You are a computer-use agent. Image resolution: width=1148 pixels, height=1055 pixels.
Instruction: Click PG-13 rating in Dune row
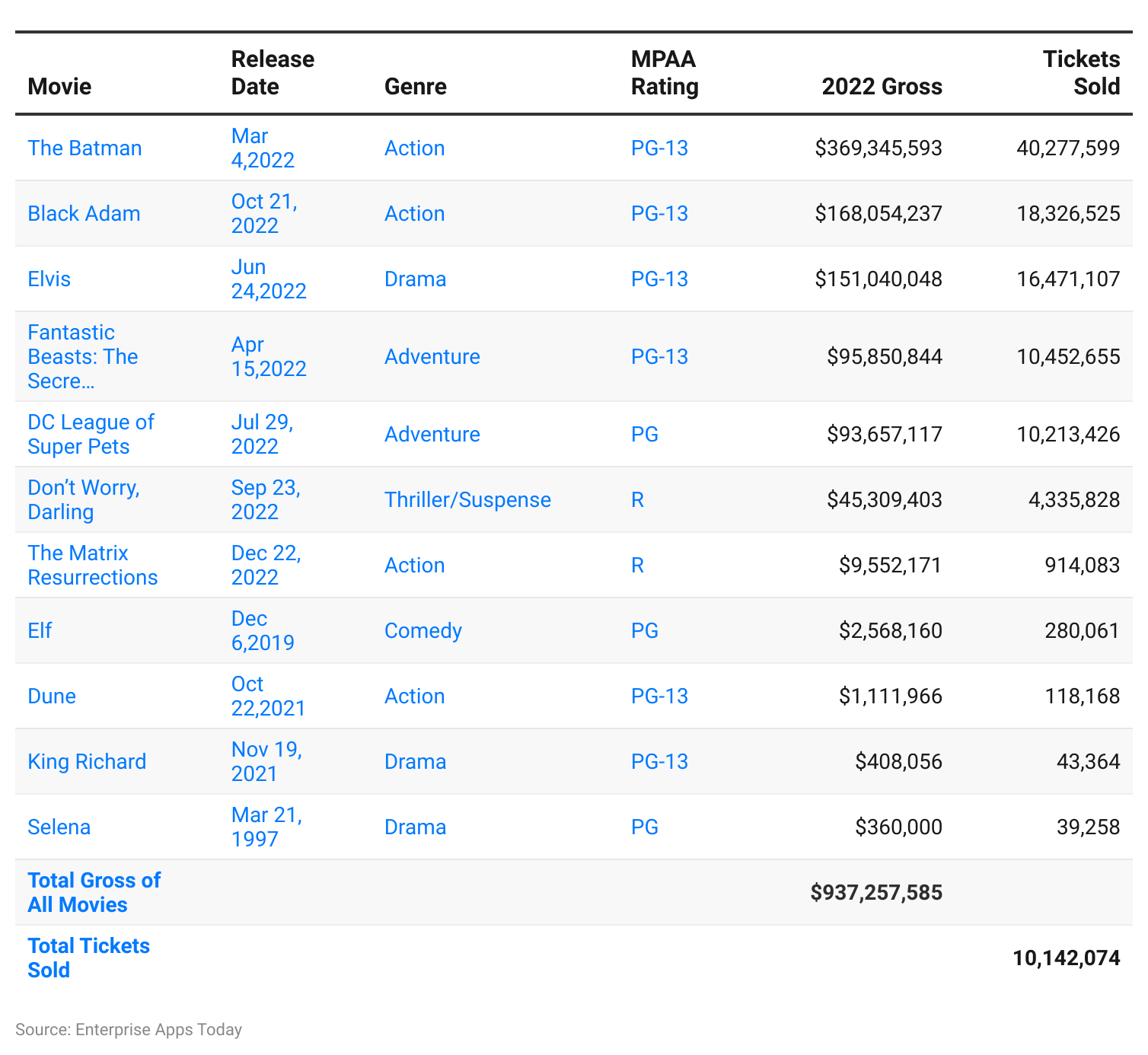coord(659,696)
